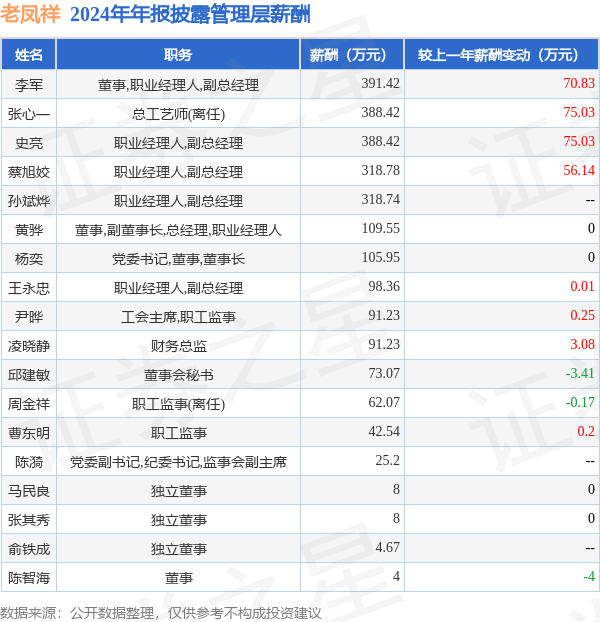The width and height of the screenshot is (600, 622).
Task: Click the name 曹东明
Action: (x=29, y=432)
